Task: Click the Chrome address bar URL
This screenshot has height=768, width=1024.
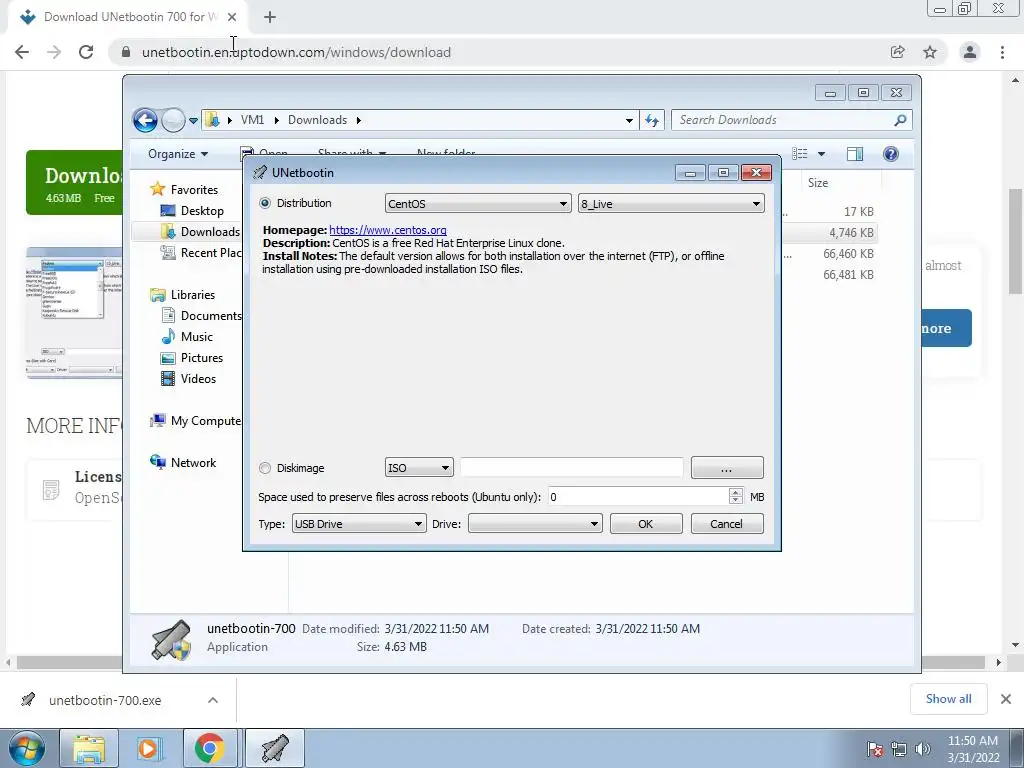Action: click(296, 52)
